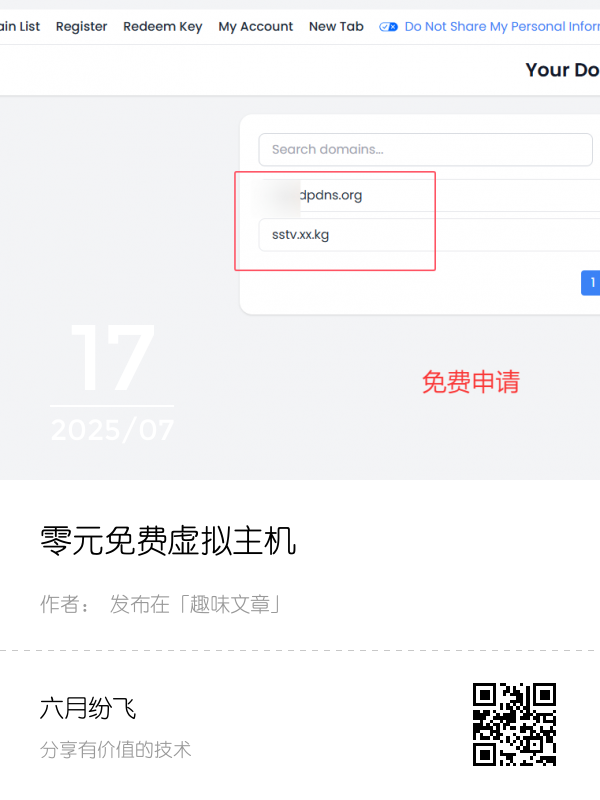Open the 零元免费虚拟主机 article title
Image resolution: width=600 pixels, height=800 pixels.
[x=168, y=541]
